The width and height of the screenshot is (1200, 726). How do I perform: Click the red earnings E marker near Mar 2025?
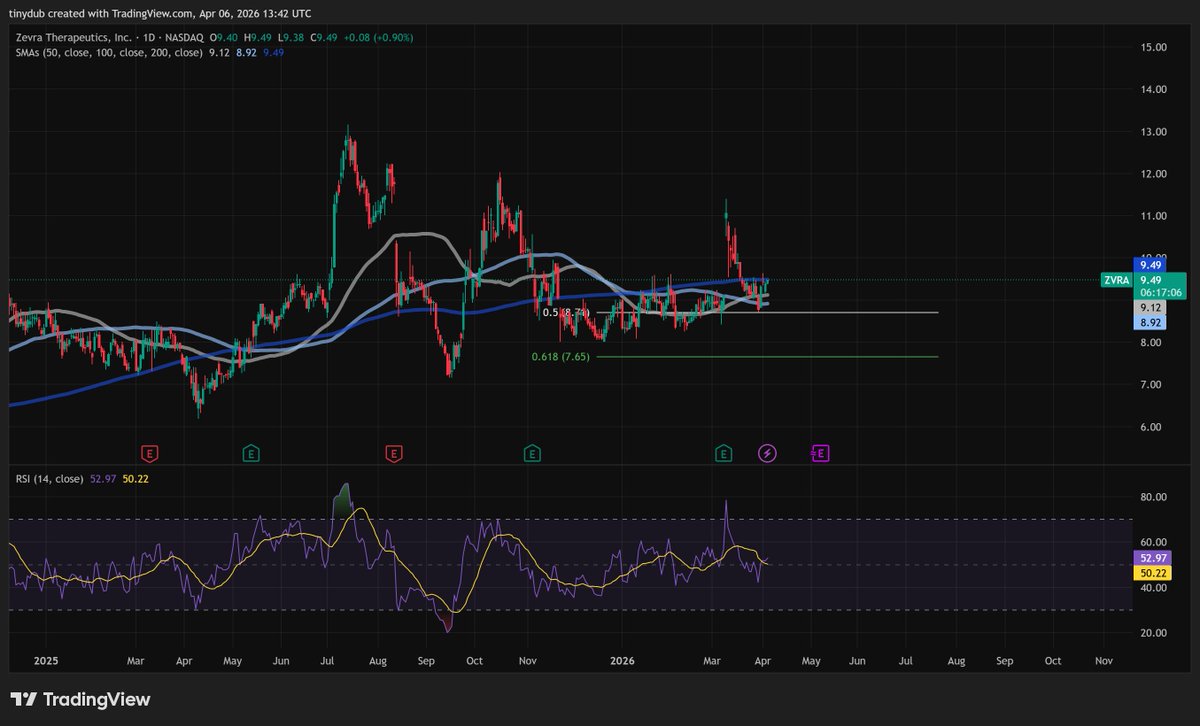149,454
